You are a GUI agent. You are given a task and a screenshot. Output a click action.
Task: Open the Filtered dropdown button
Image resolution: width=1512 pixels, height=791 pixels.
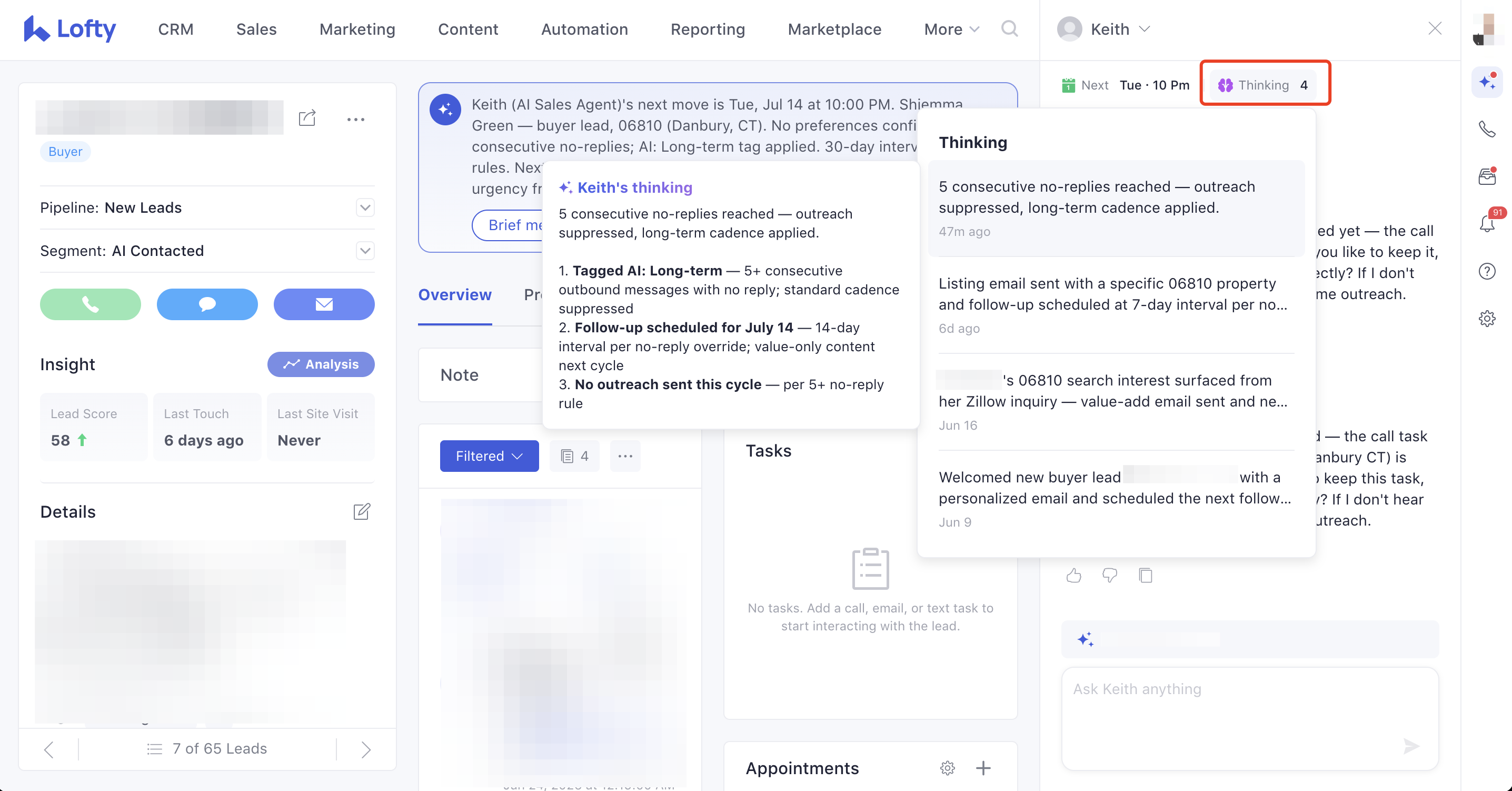pyautogui.click(x=489, y=456)
